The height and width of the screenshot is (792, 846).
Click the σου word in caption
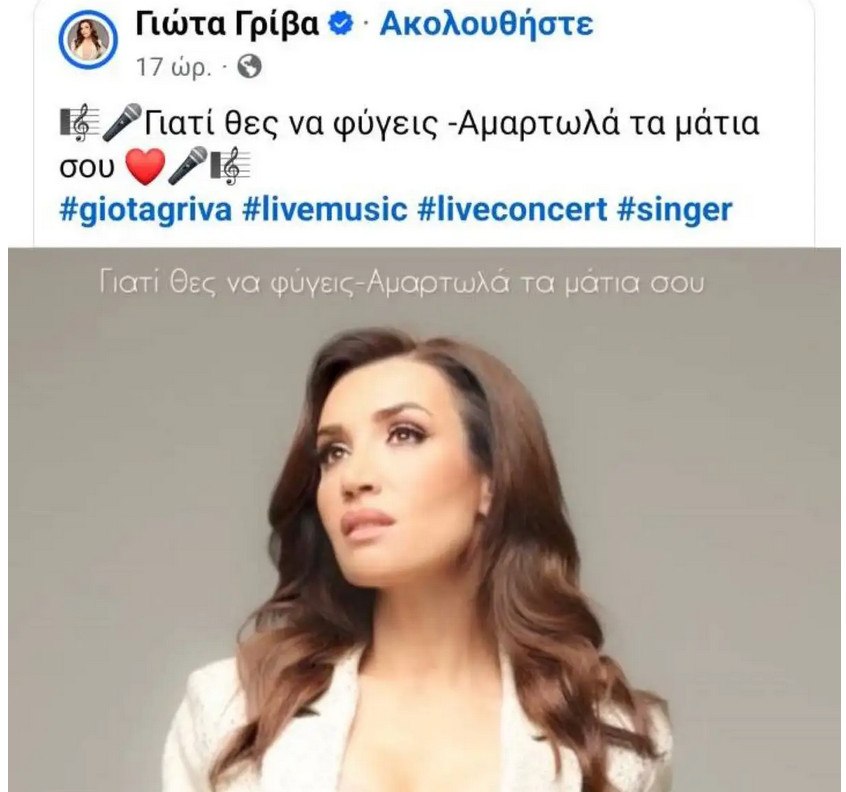(87, 168)
